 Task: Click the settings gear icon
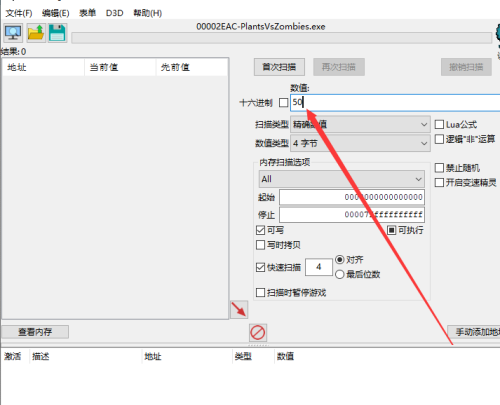pyautogui.click(x=498, y=33)
